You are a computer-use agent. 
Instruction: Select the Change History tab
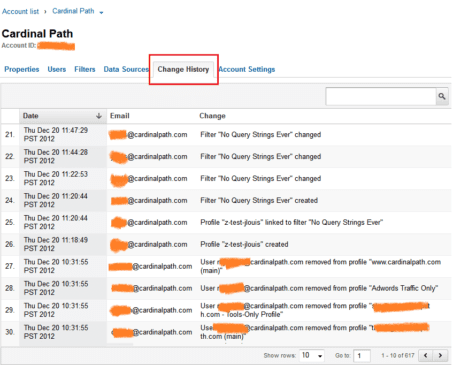coord(183,69)
